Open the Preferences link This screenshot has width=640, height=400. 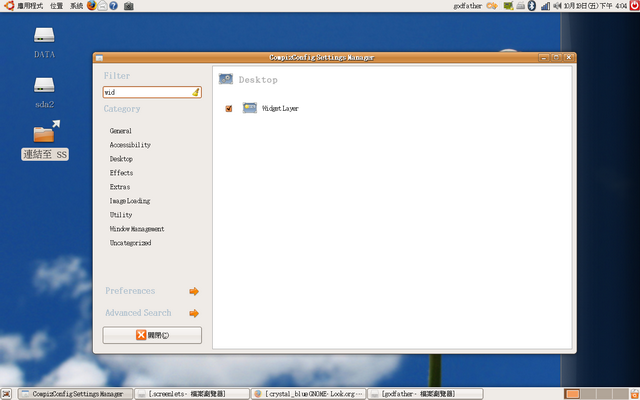click(130, 291)
